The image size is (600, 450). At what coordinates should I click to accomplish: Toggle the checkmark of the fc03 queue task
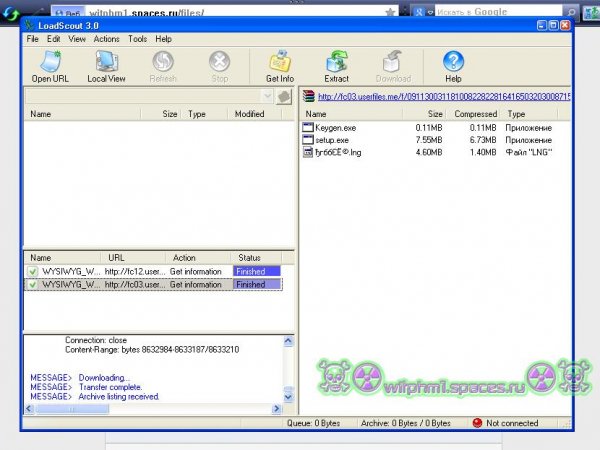tap(33, 285)
